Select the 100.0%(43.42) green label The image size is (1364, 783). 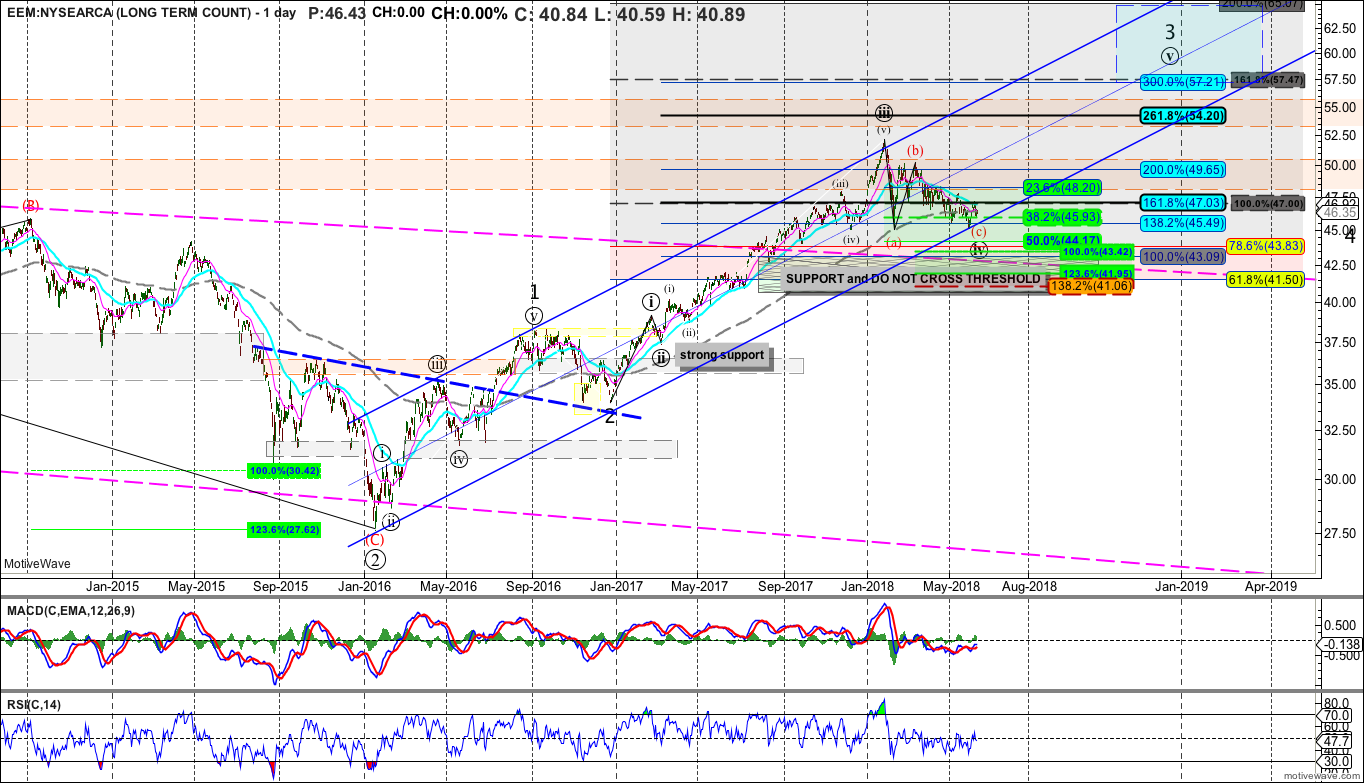[1096, 252]
